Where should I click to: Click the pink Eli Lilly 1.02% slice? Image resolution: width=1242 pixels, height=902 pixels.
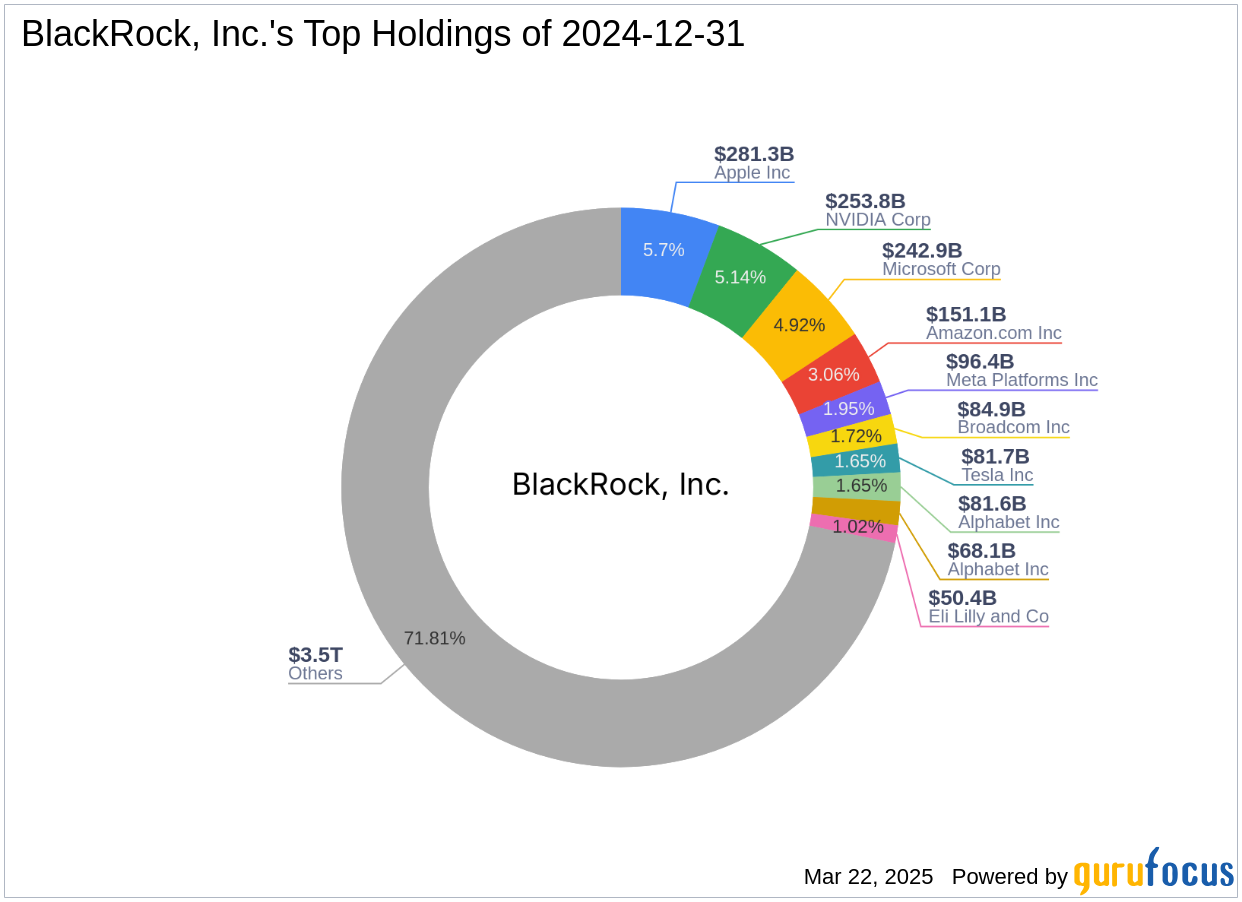tap(856, 527)
